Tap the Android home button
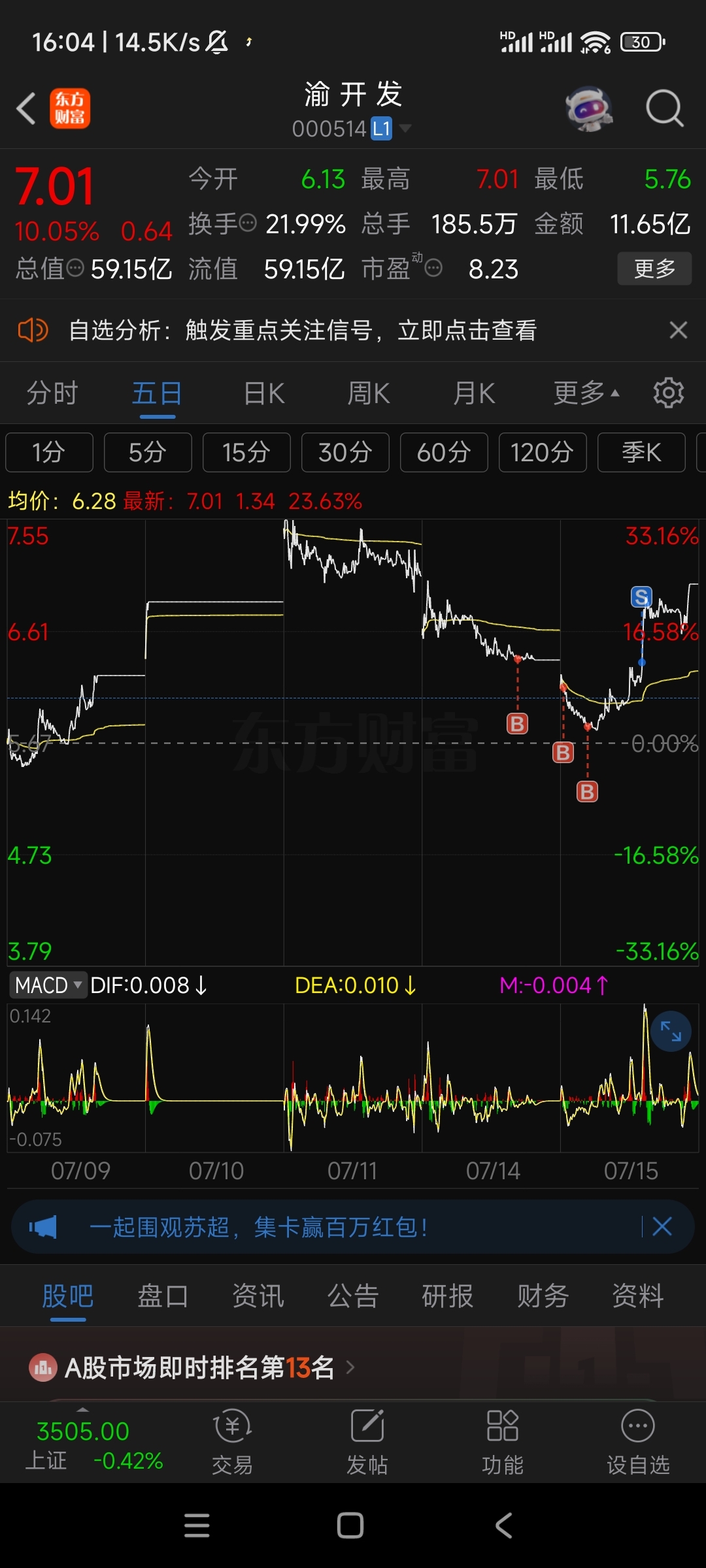This screenshot has height=1568, width=706. pos(350,1526)
